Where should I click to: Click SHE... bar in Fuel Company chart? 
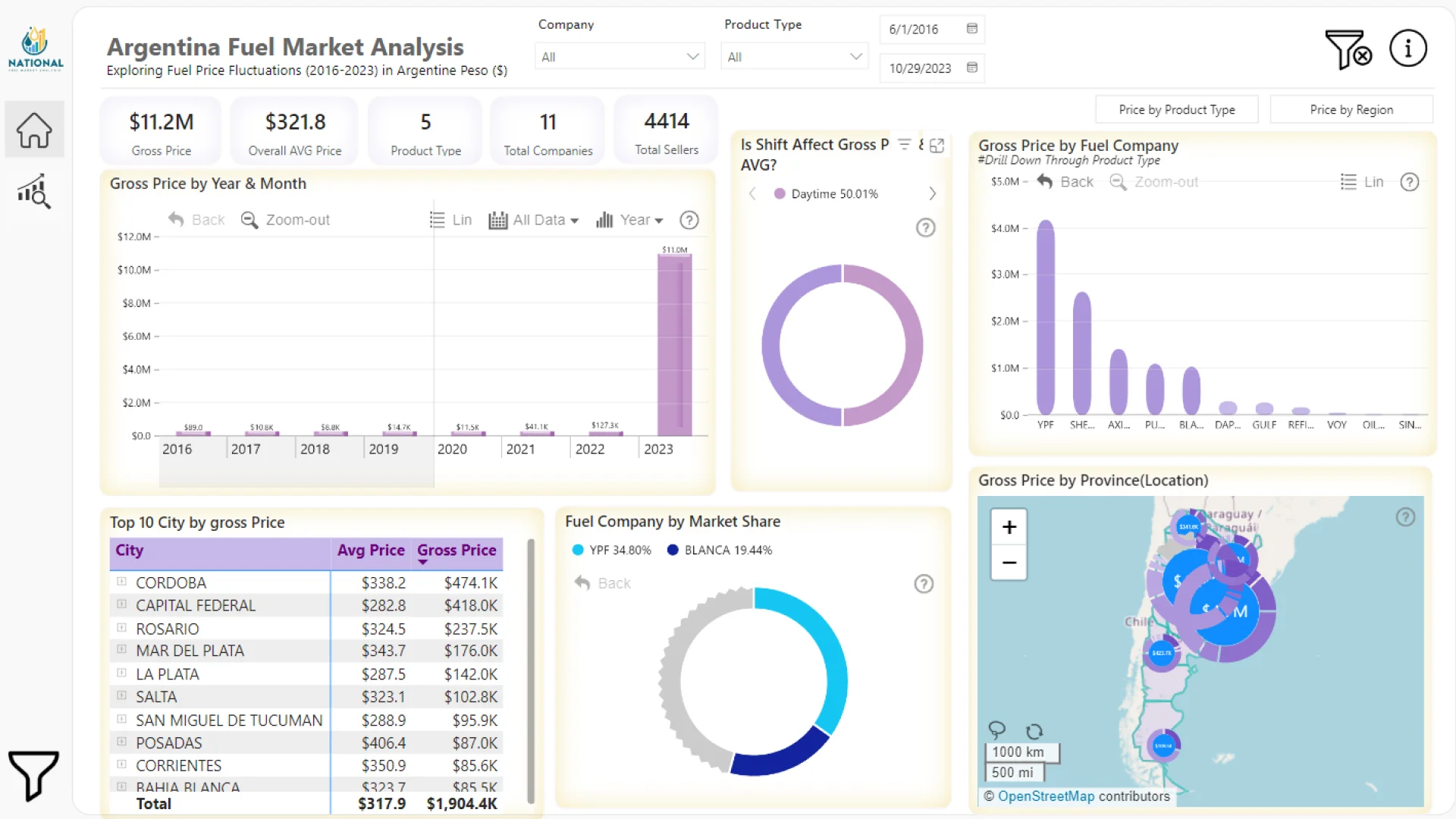[x=1082, y=353]
